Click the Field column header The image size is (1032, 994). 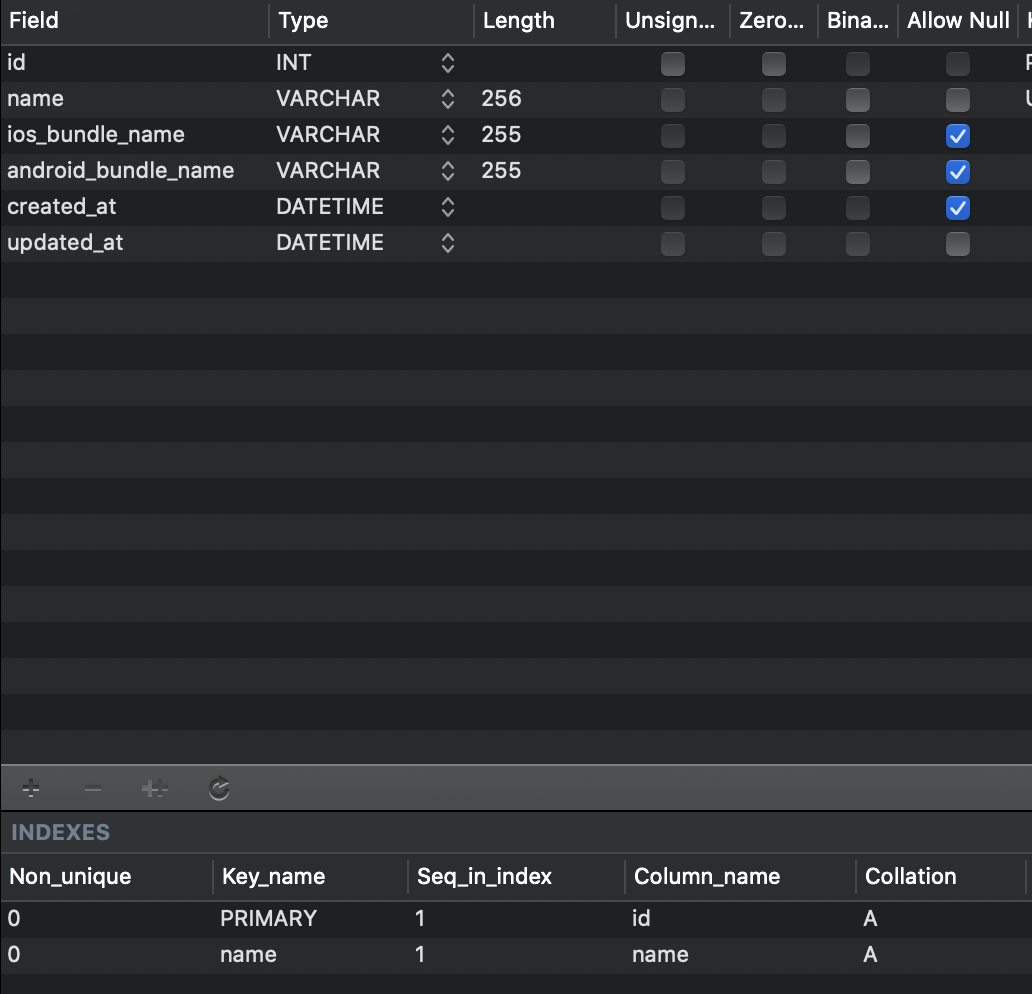tap(35, 20)
